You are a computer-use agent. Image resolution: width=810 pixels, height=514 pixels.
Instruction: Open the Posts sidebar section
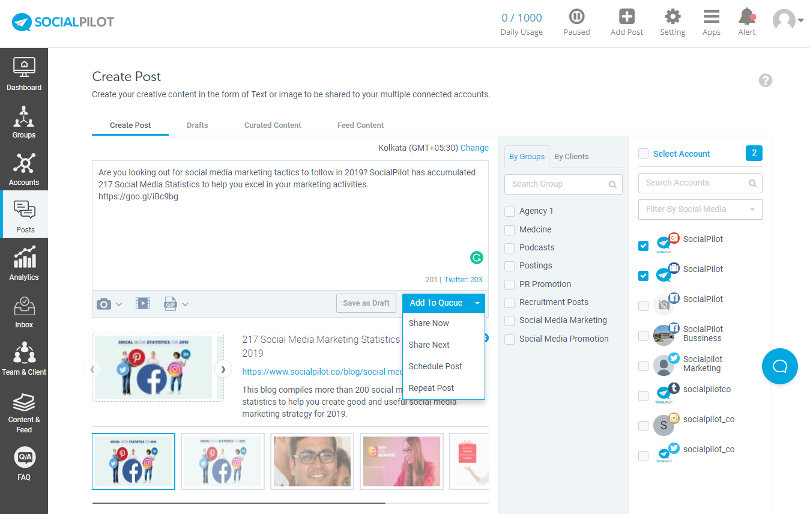[x=24, y=215]
